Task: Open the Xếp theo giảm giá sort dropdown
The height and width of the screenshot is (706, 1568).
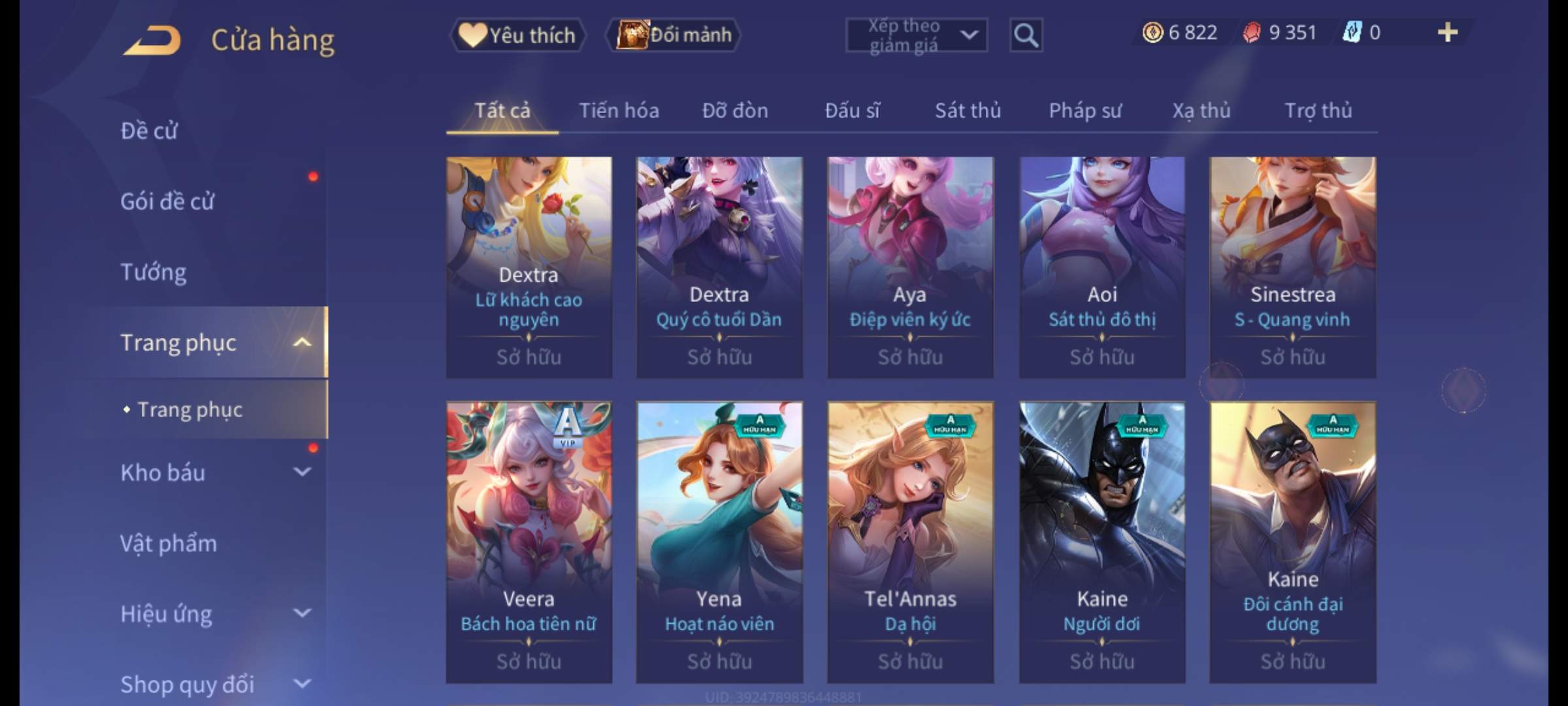Action: [917, 35]
